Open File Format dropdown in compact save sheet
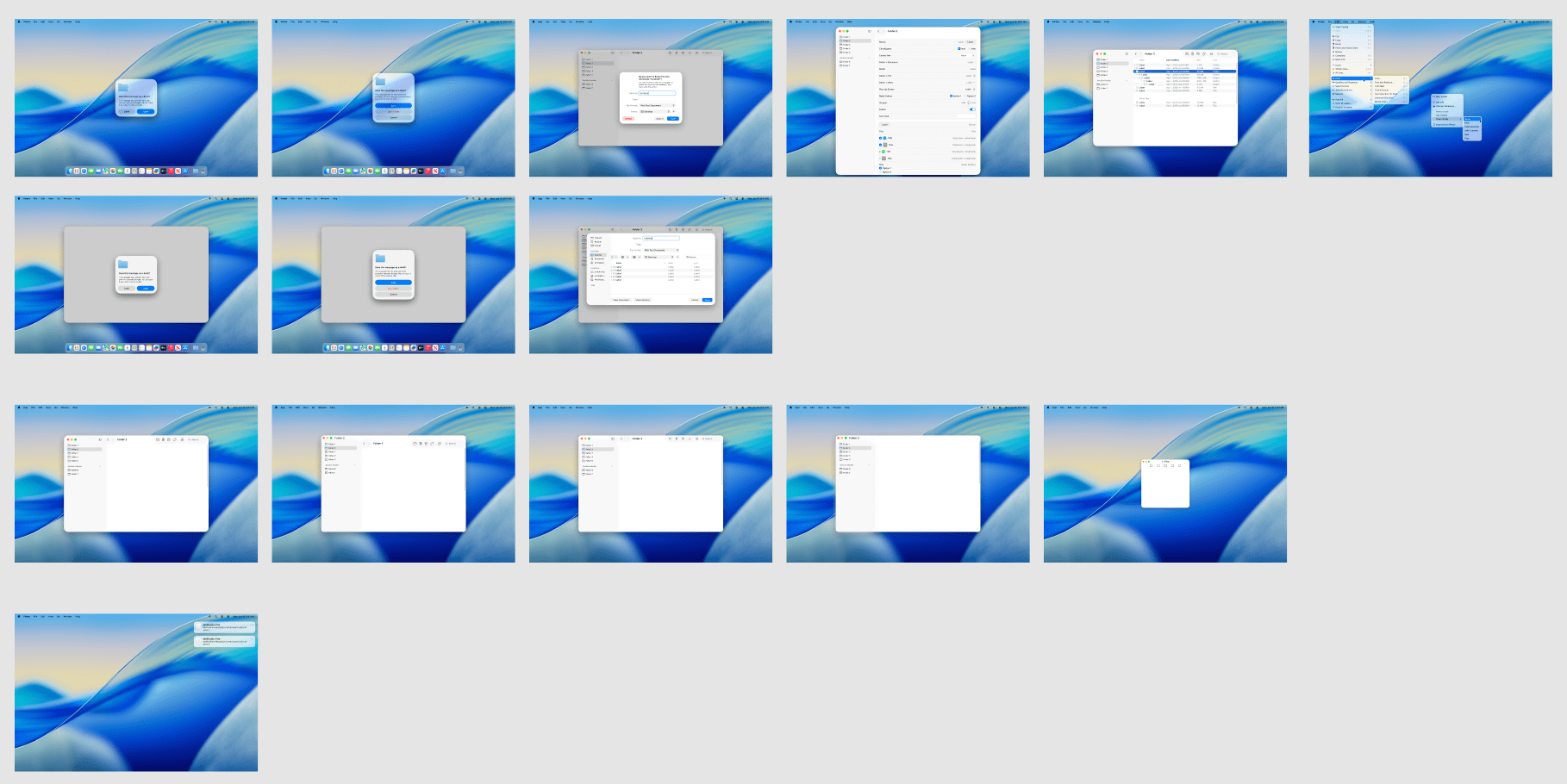 click(657, 105)
